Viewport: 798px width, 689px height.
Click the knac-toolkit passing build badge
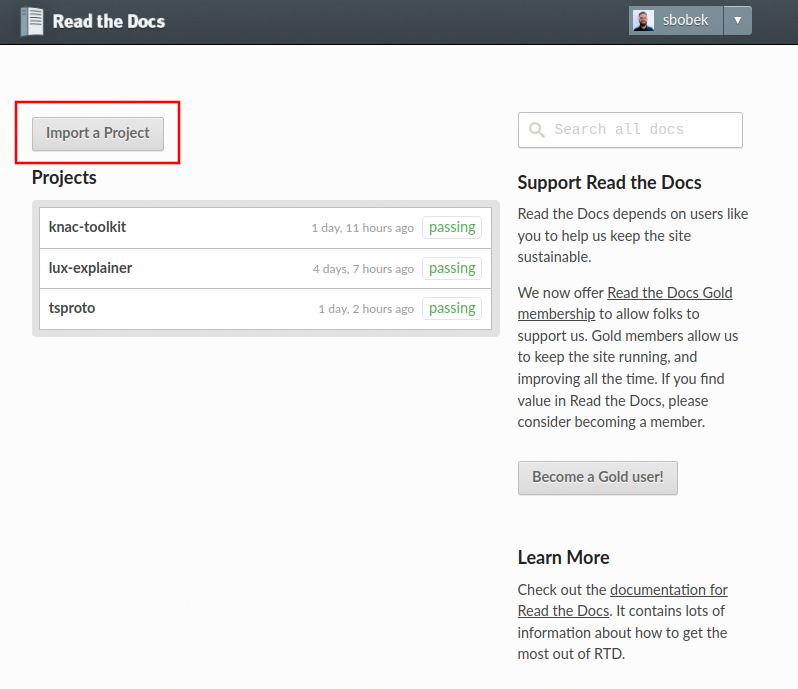click(x=452, y=227)
